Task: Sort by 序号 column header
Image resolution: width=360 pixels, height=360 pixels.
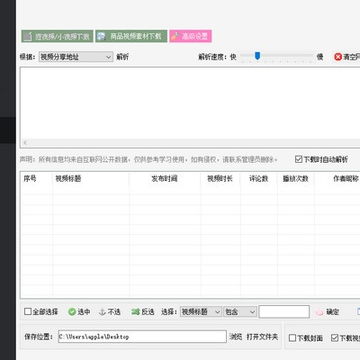Action: pyautogui.click(x=37, y=179)
